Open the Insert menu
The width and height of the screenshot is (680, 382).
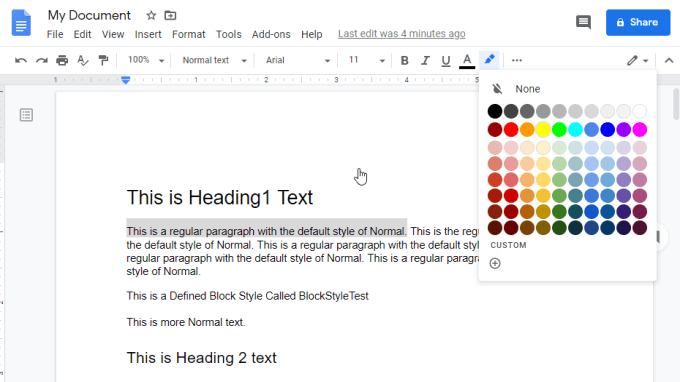148,34
